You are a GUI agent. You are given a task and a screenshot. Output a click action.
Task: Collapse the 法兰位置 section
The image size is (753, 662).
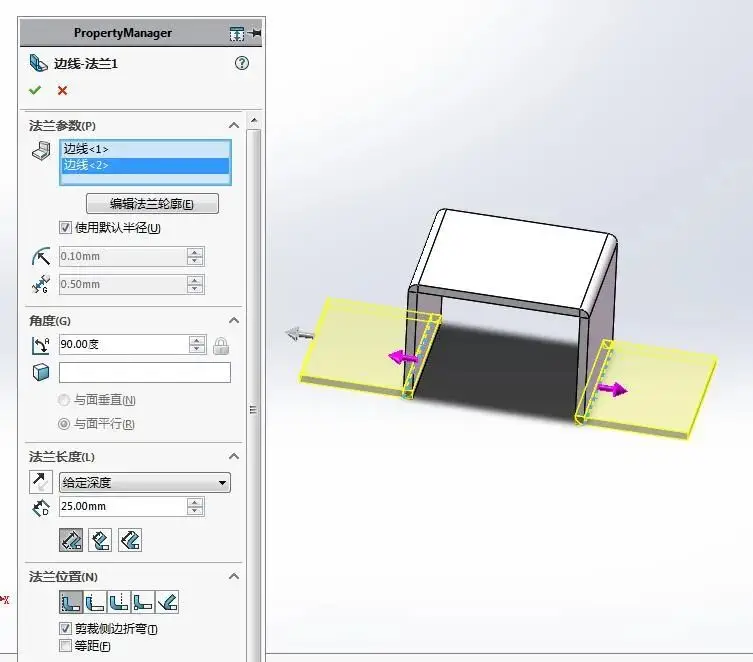[234, 576]
